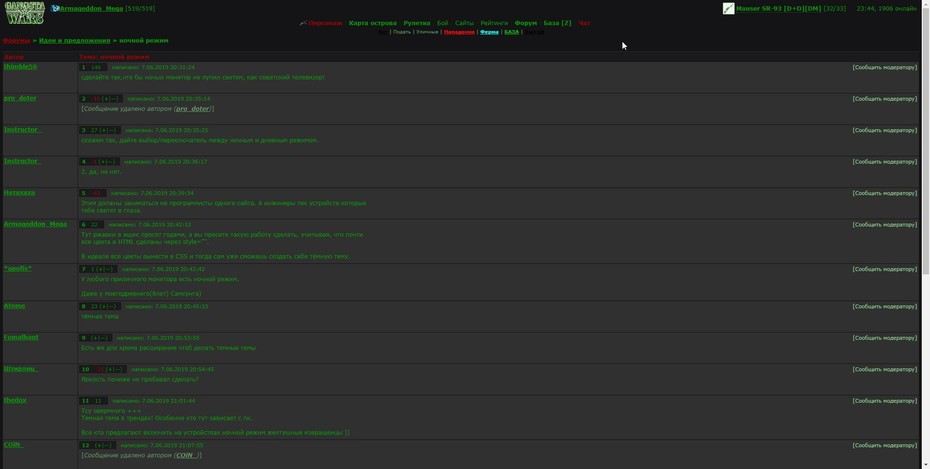Click the icon beside Armageddon_Mega username
Viewport: 930px width, 469px height.
[x=55, y=8]
